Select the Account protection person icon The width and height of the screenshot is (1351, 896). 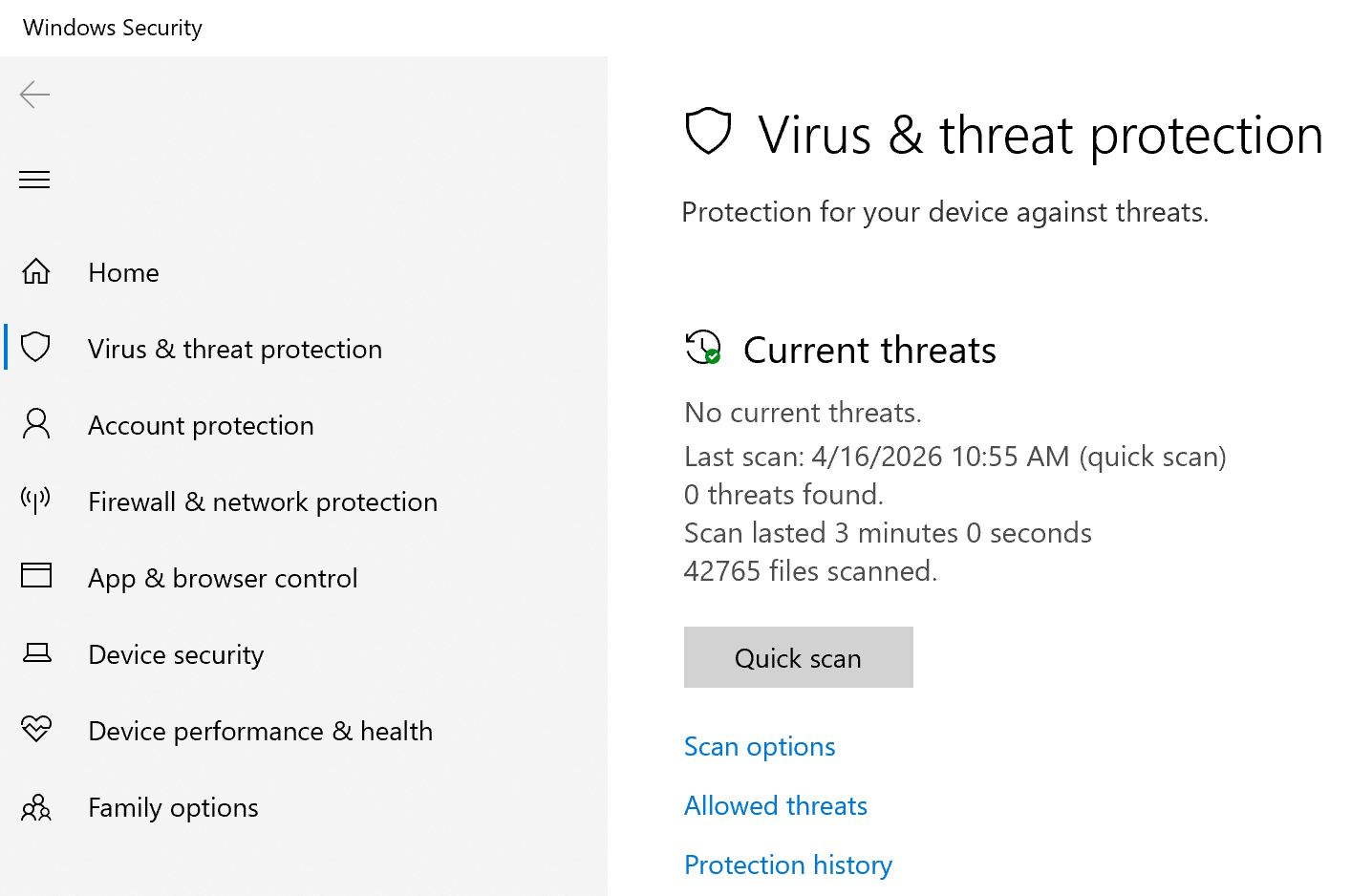[36, 423]
